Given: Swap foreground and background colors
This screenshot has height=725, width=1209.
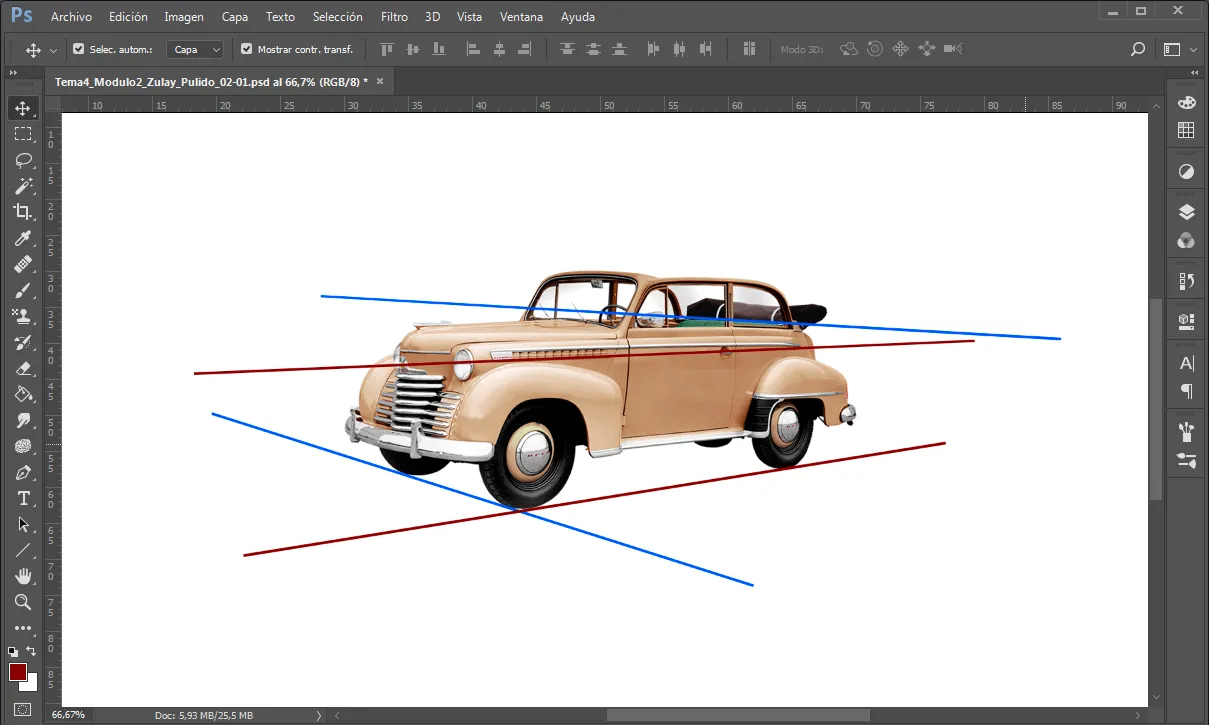Looking at the screenshot, I should (32, 651).
